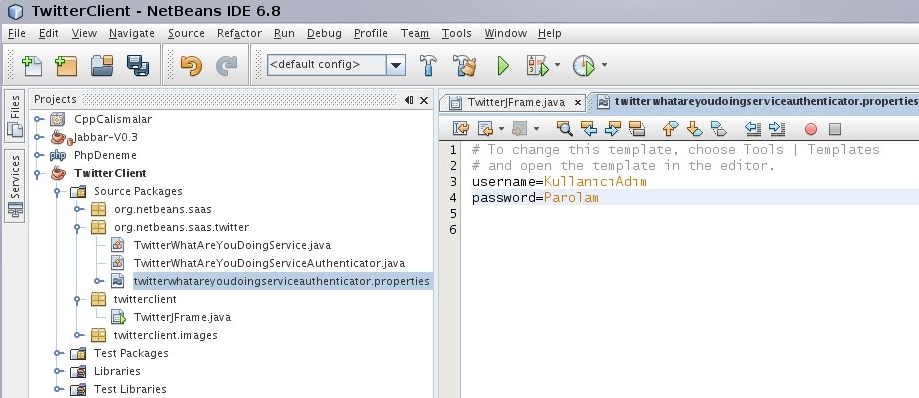Screen dimensions: 919x398
Task: Click the Build Main Project hammer icon
Action: (x=428, y=65)
